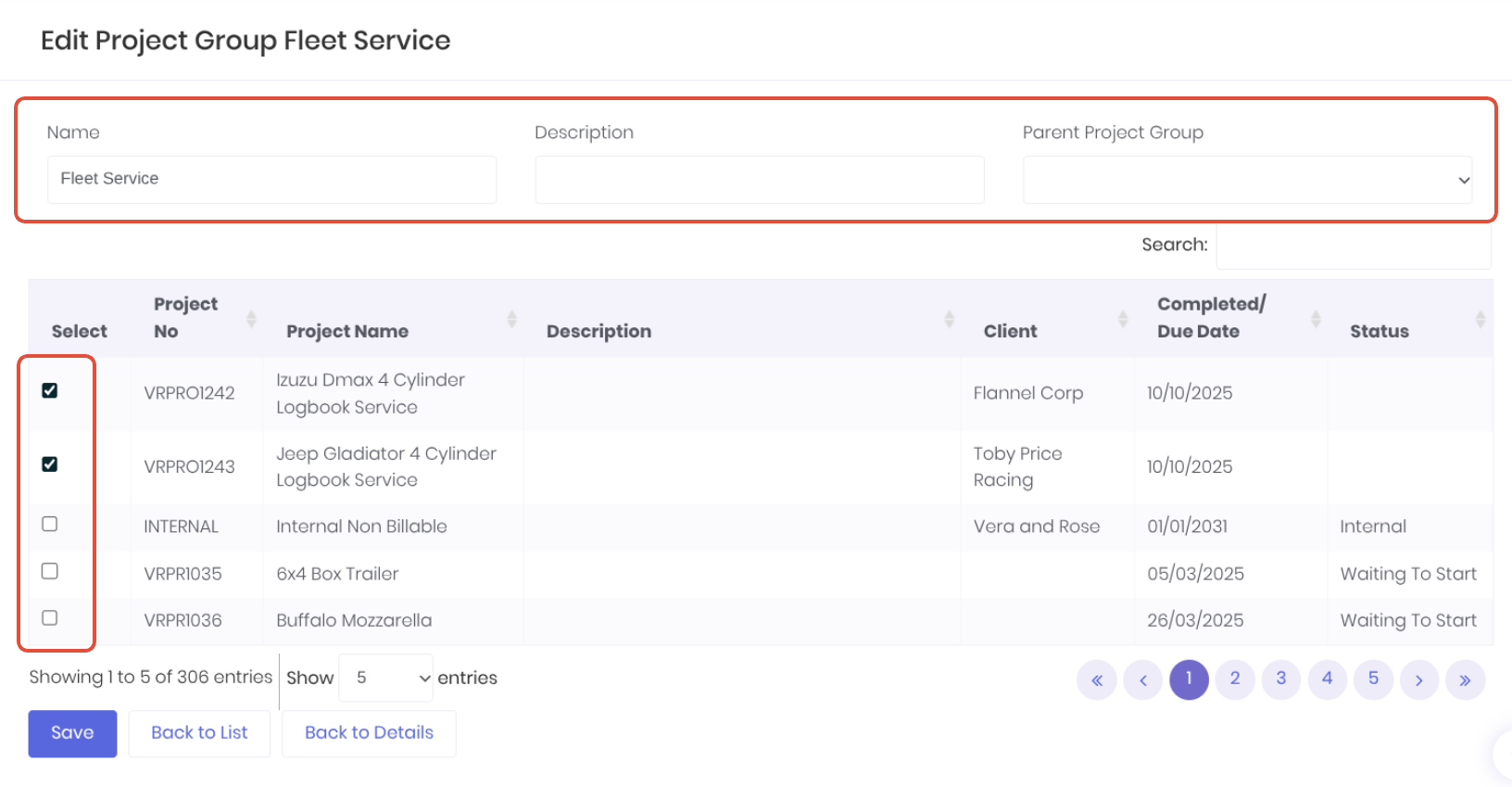Open page 5 of entries
Image resolution: width=1512 pixels, height=787 pixels.
click(1373, 679)
